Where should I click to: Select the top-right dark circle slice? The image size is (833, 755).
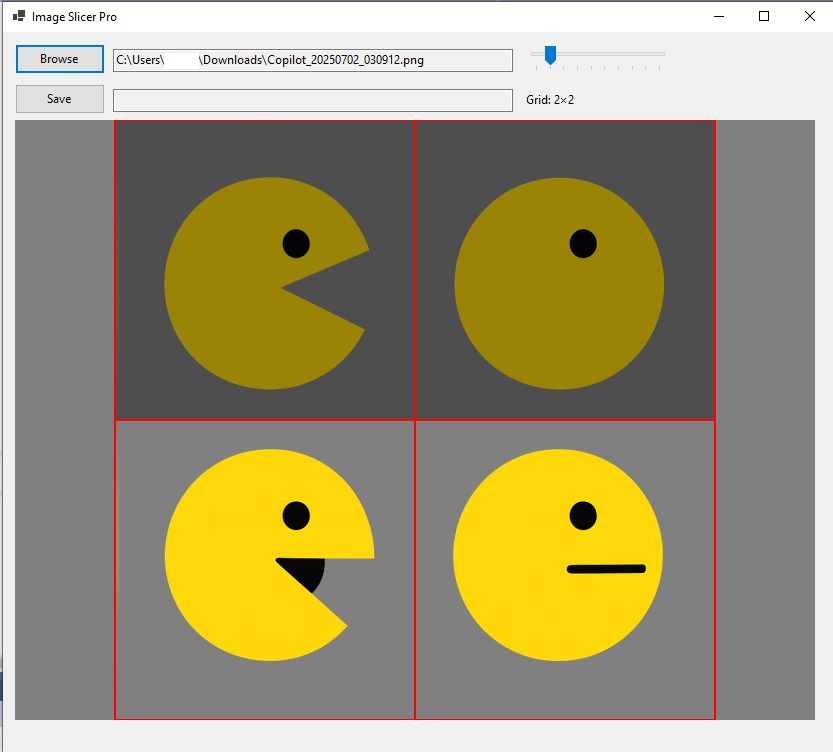[565, 270]
